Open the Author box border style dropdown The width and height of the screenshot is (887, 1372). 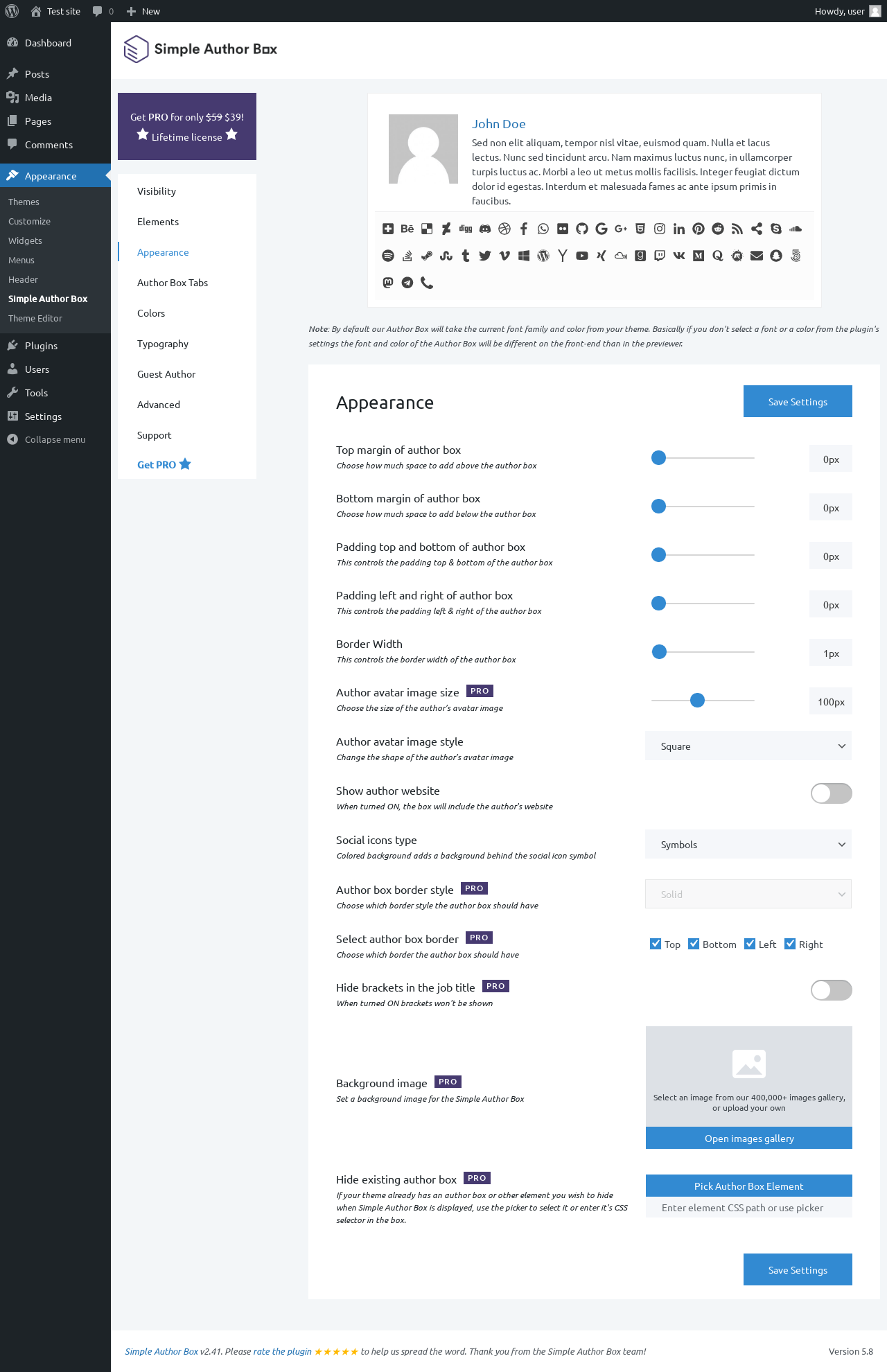pos(748,895)
